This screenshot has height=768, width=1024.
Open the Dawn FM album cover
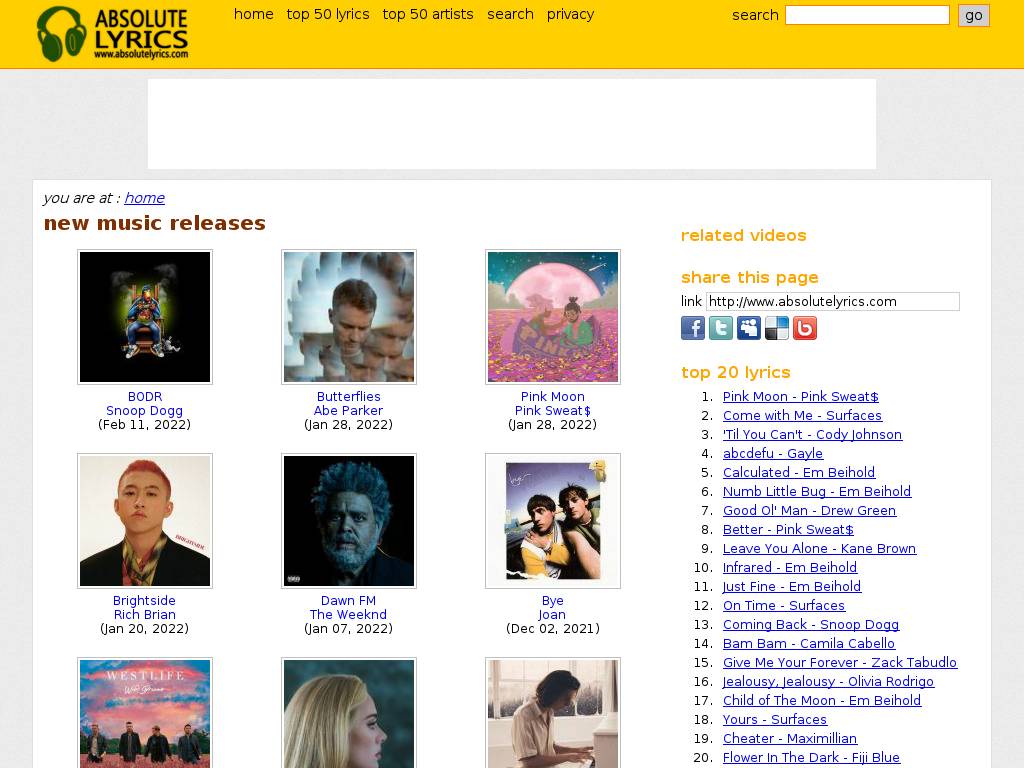coord(349,521)
